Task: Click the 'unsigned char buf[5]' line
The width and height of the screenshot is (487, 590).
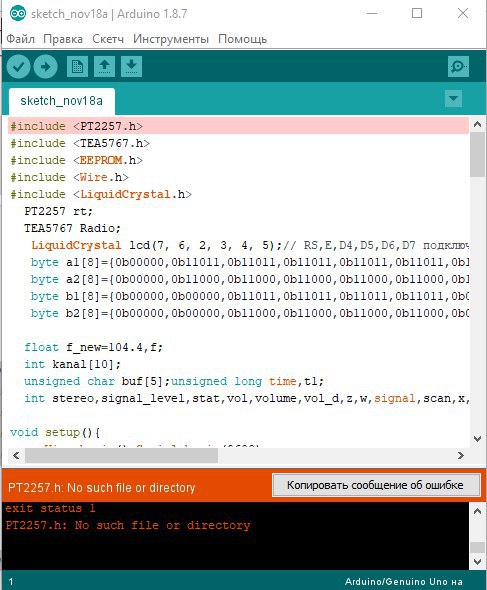Action: click(174, 381)
